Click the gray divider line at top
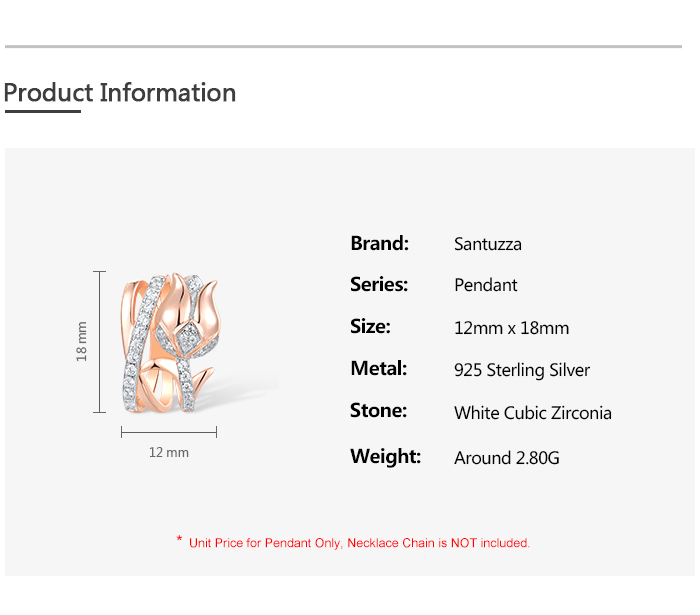 [x=343, y=46]
